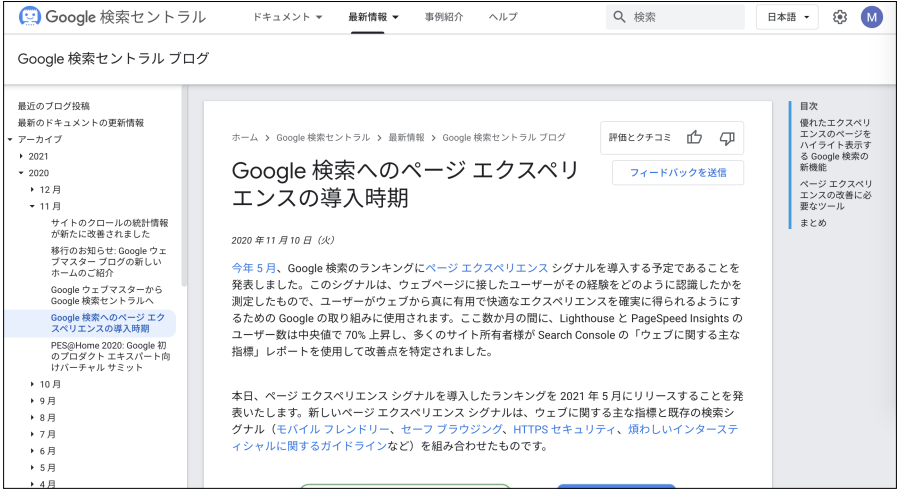The width and height of the screenshot is (901, 492).
Task: Open the HTTPS セキュリティ link
Action: point(564,429)
